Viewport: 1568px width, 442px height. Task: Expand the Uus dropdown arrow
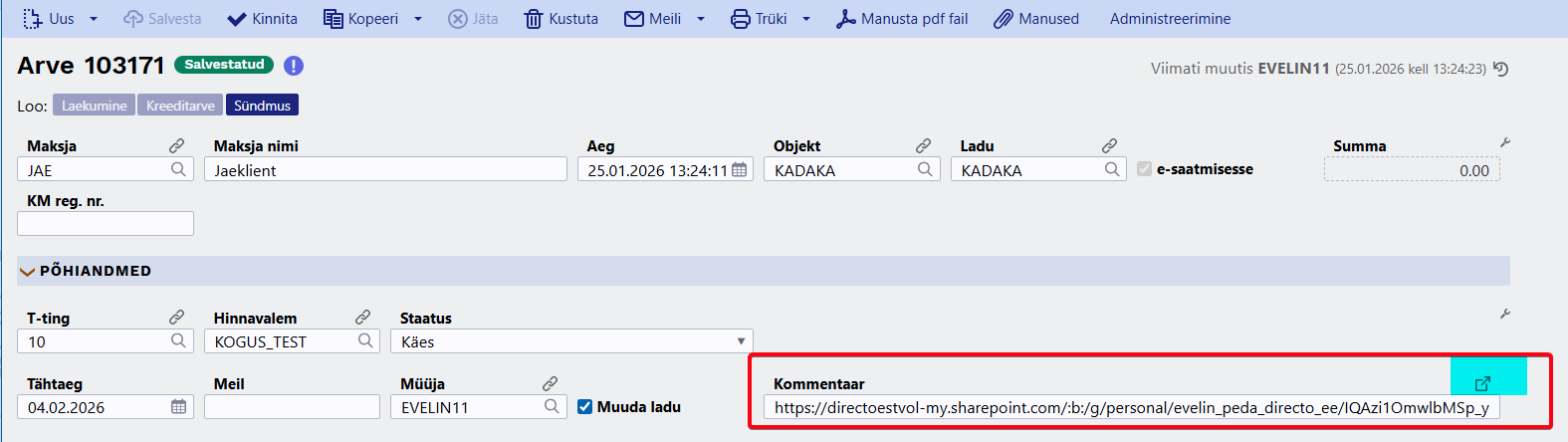tap(94, 19)
